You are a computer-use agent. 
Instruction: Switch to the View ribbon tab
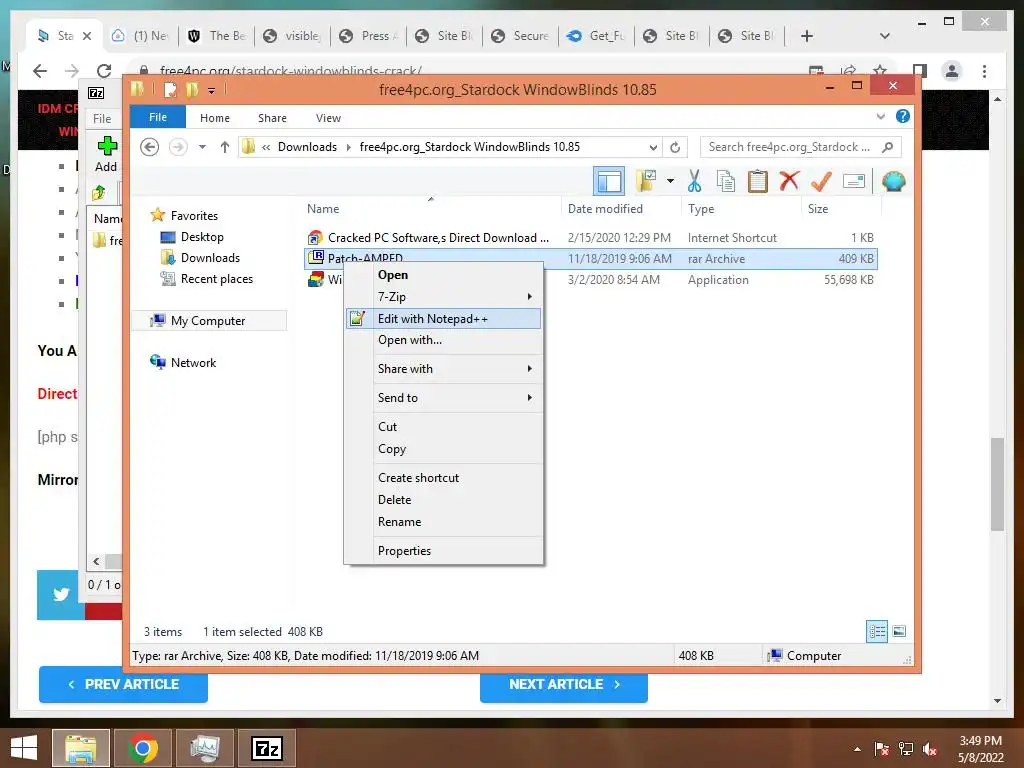[328, 118]
